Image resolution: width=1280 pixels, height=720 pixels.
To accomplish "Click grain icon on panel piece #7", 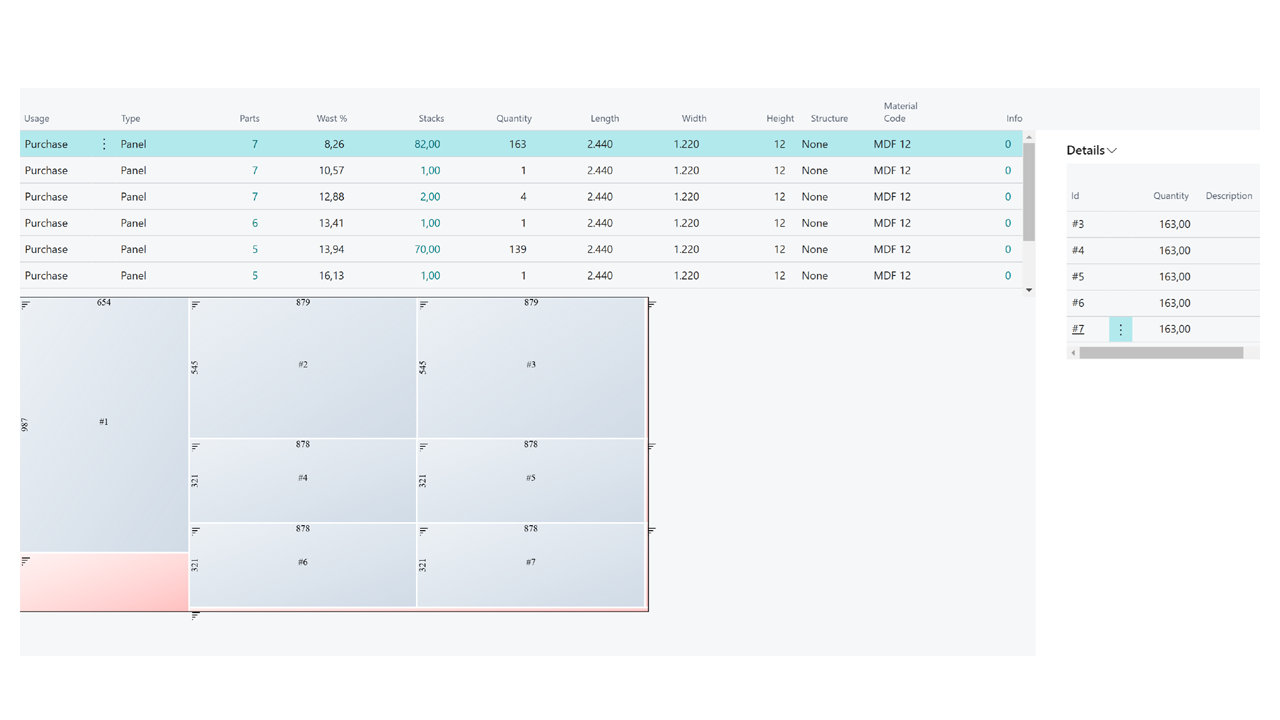I will 424,531.
